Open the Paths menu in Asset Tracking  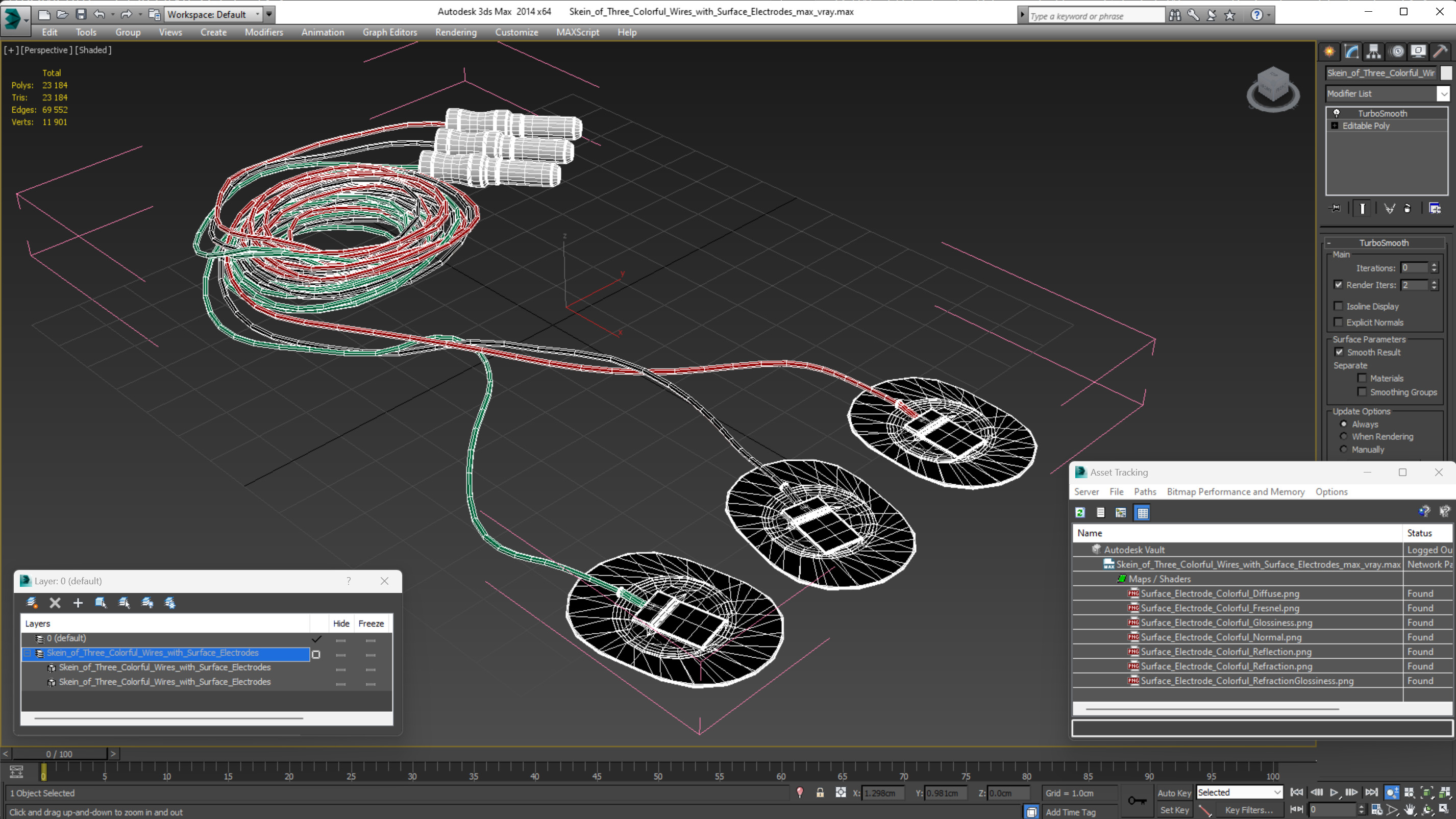[1145, 492]
